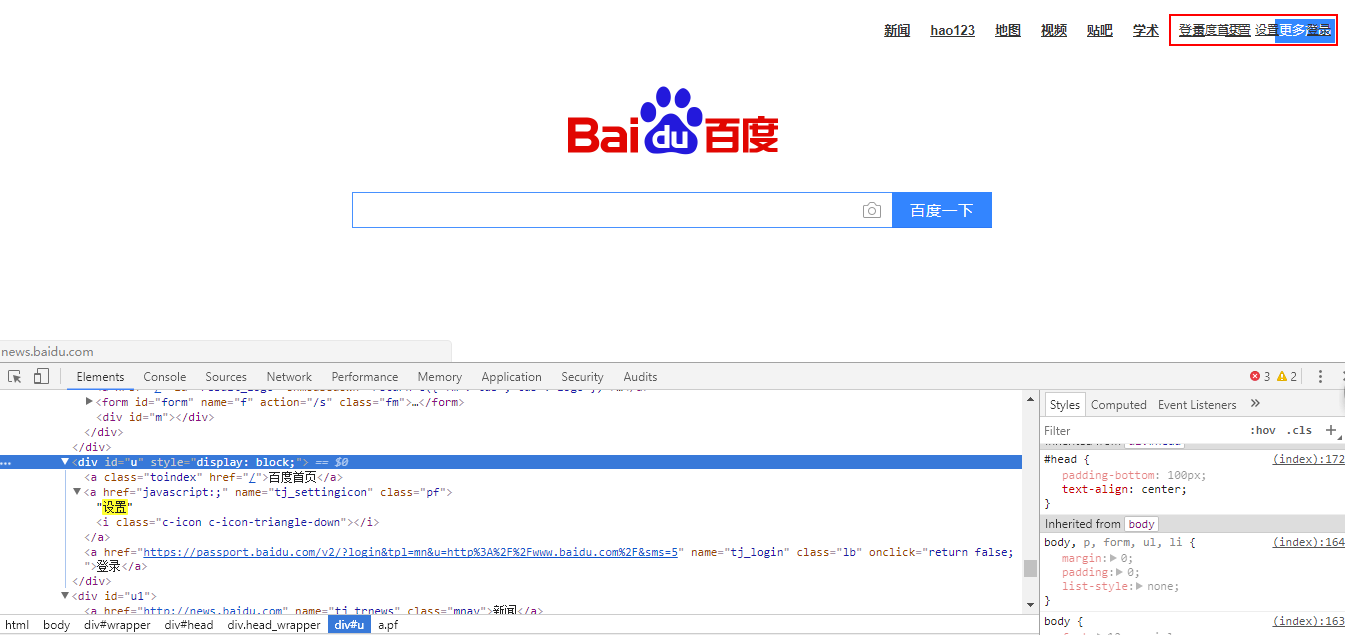Select the html breadcrumb item
The width and height of the screenshot is (1345, 635).
(17, 625)
